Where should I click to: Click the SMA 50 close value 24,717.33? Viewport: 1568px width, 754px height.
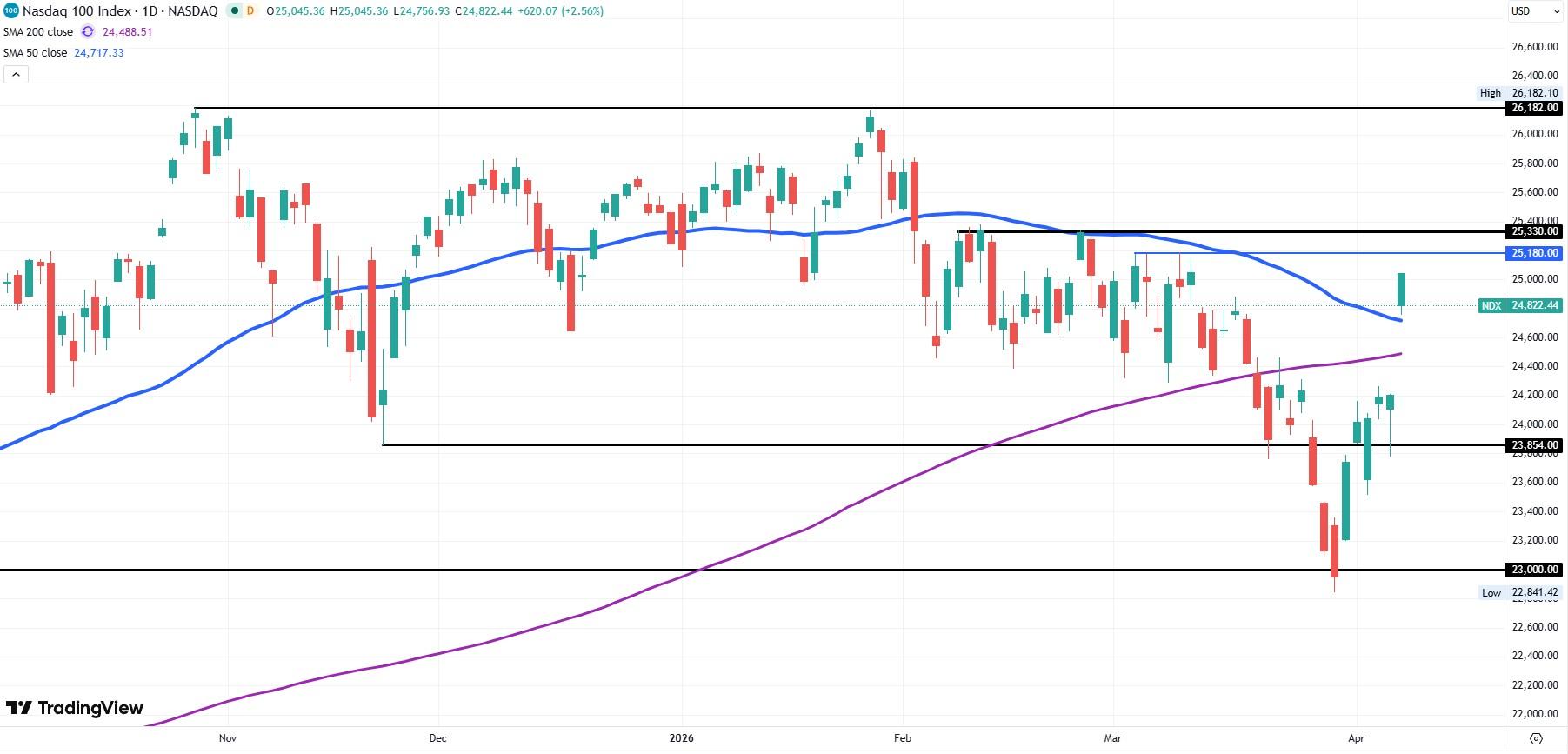97,52
